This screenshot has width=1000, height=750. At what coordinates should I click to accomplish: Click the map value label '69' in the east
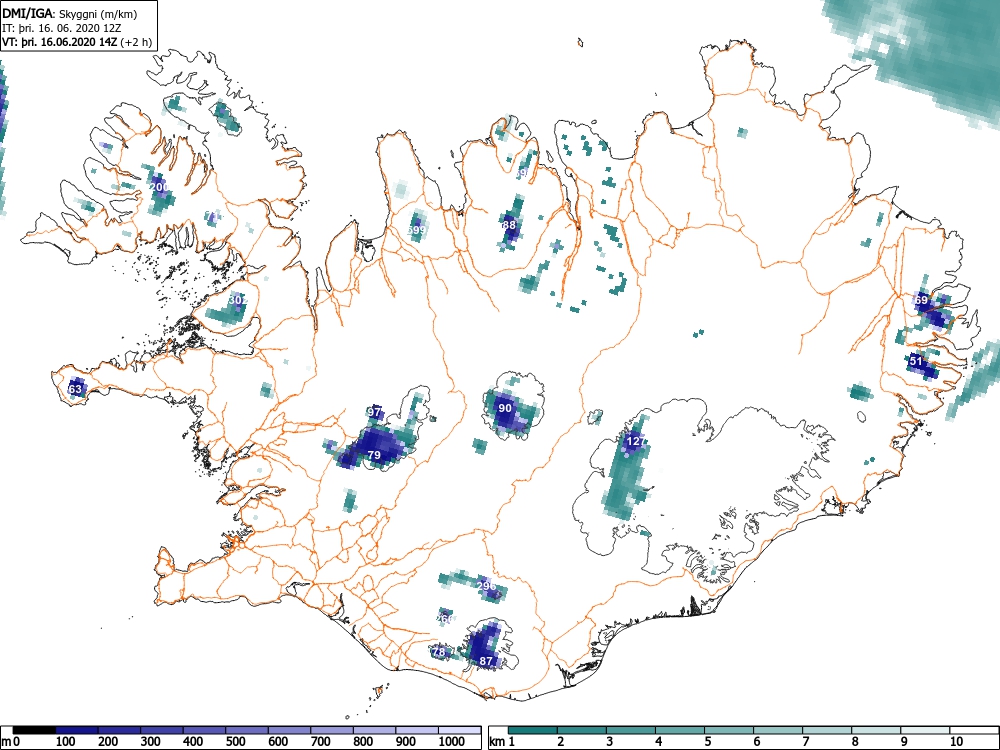pos(922,300)
